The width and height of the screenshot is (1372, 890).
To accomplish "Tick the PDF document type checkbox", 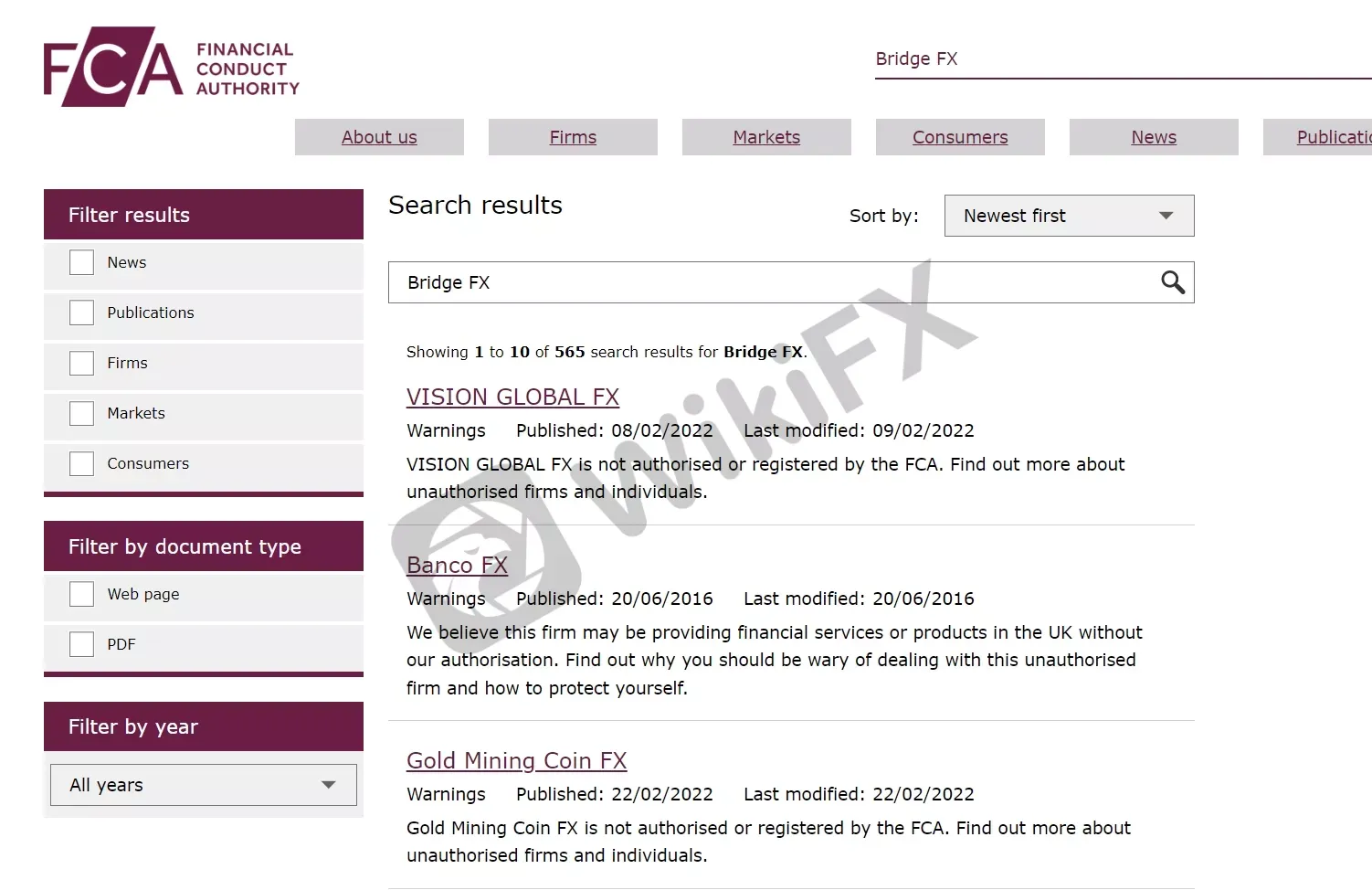I will tap(82, 644).
